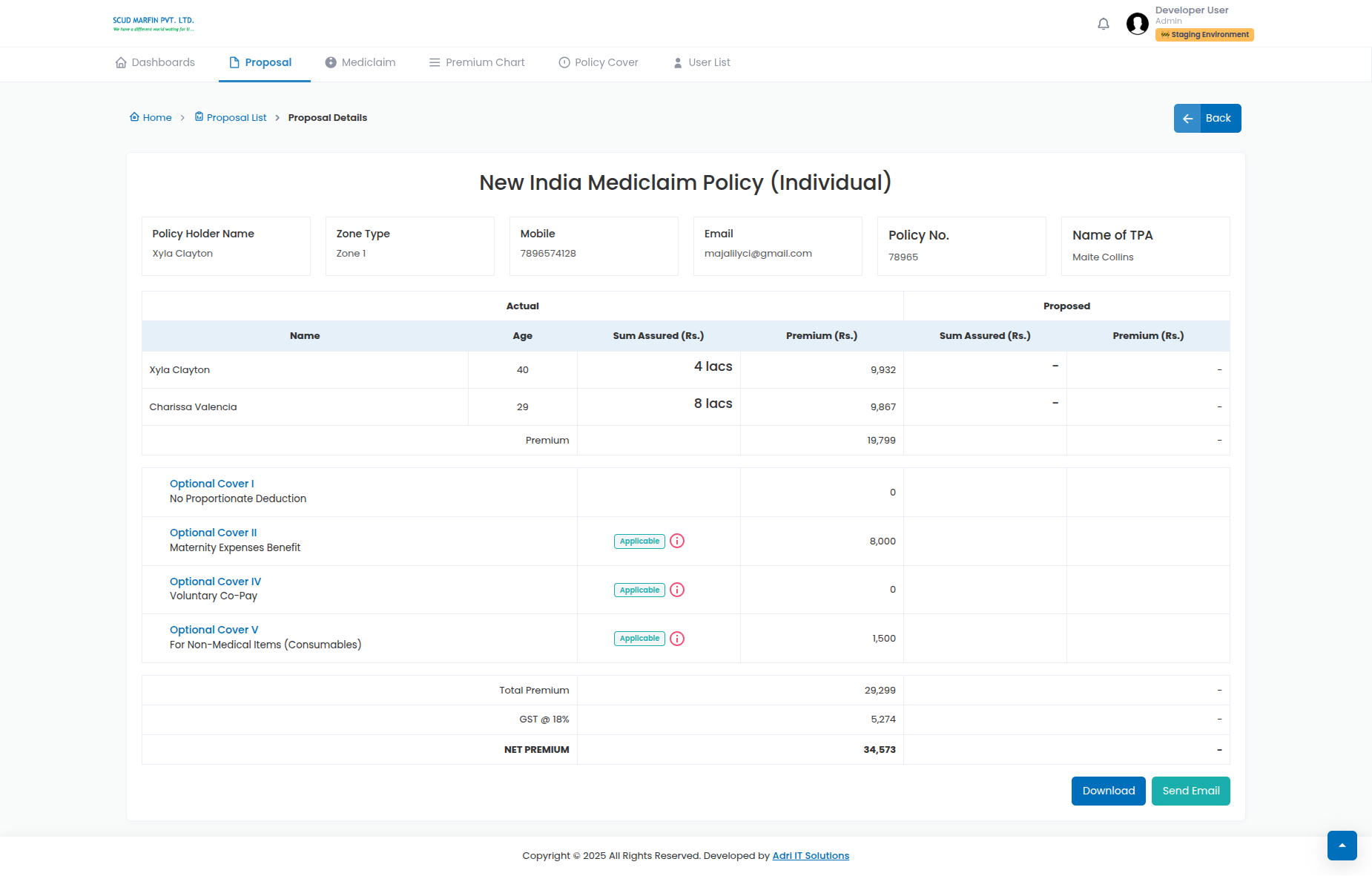Click the Developer User name text
Viewport: 1372px width, 876px height.
pos(1192,10)
